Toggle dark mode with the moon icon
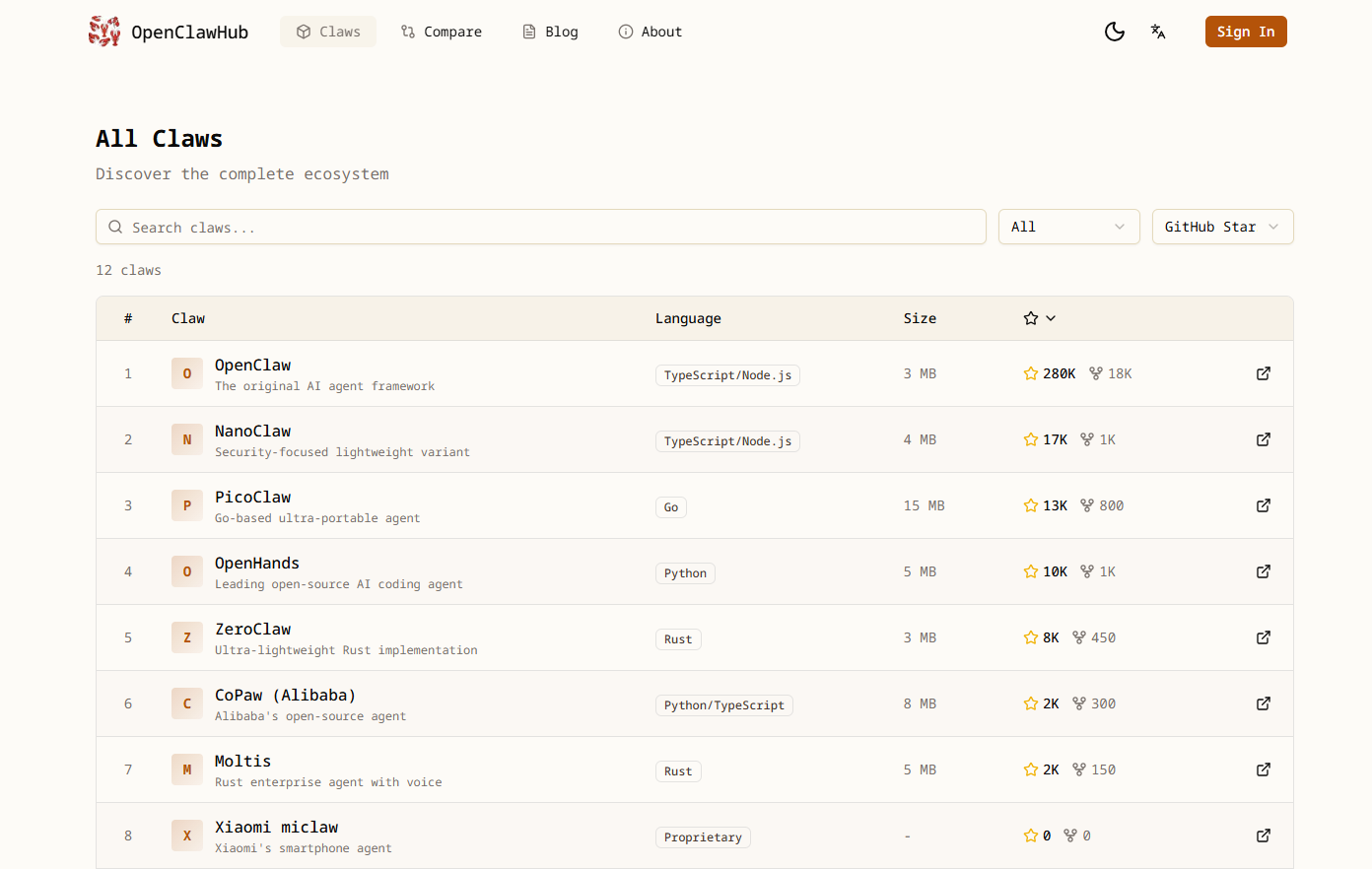The image size is (1372, 869). (1115, 32)
